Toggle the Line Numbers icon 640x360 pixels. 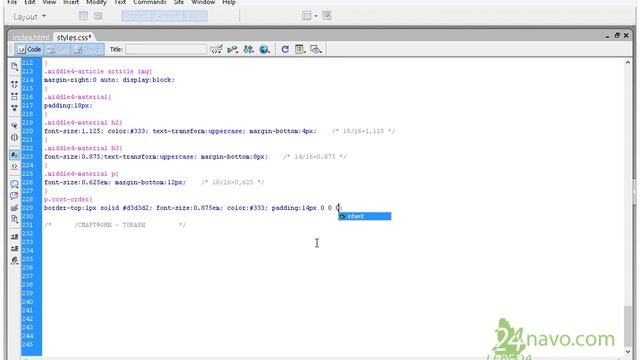point(14,155)
